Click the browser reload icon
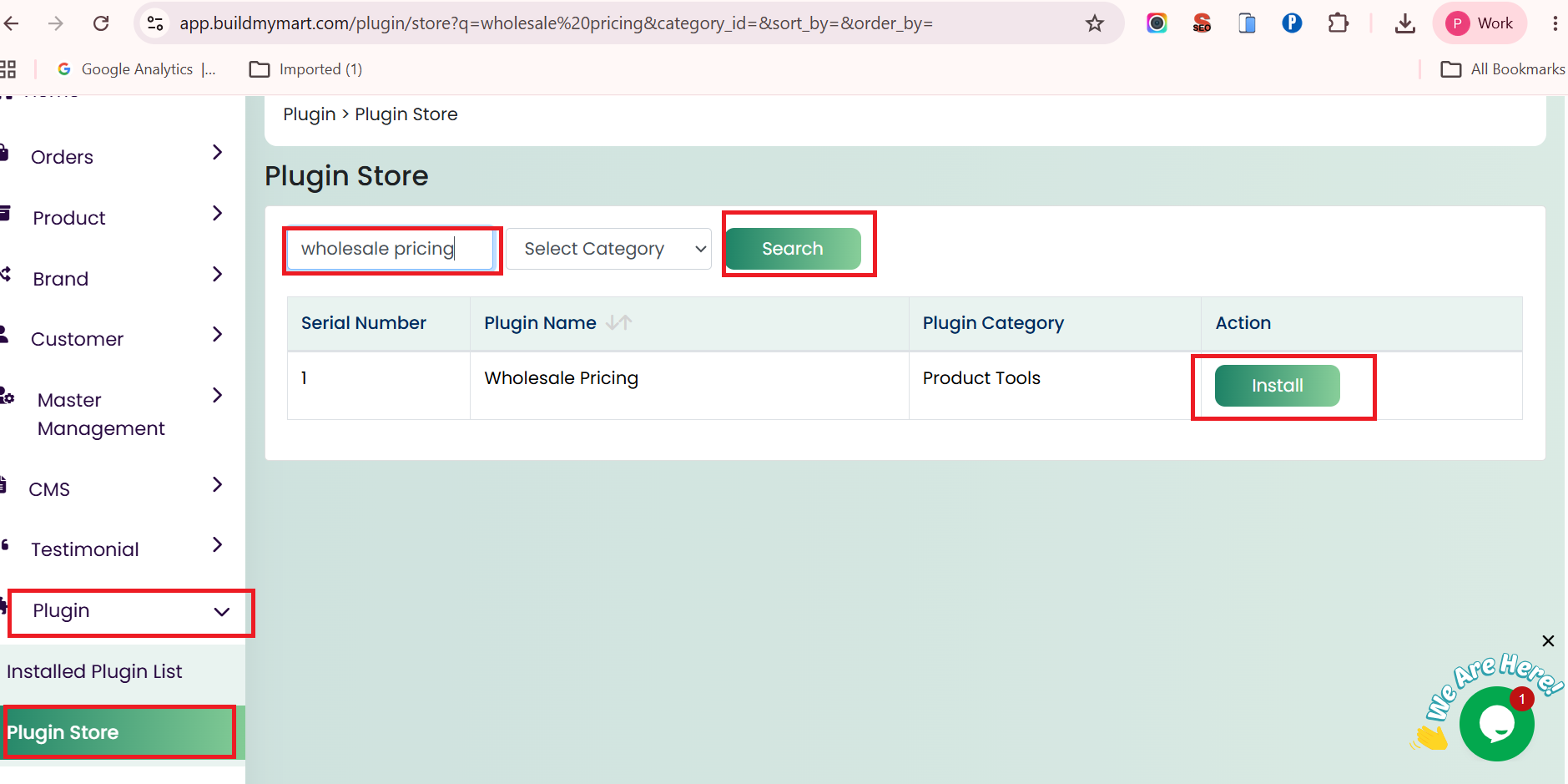The height and width of the screenshot is (784, 1568). (101, 23)
